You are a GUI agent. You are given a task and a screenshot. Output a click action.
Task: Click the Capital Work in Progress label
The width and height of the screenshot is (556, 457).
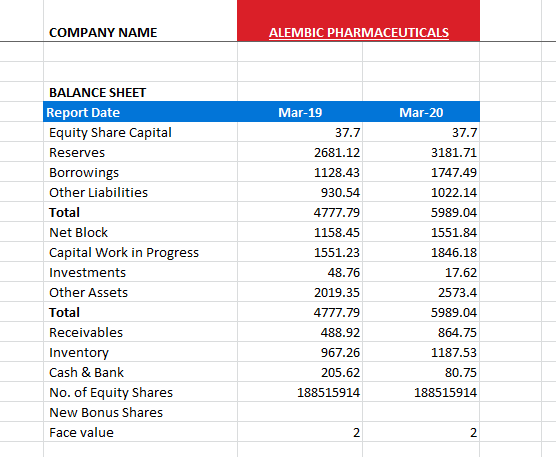click(x=124, y=253)
